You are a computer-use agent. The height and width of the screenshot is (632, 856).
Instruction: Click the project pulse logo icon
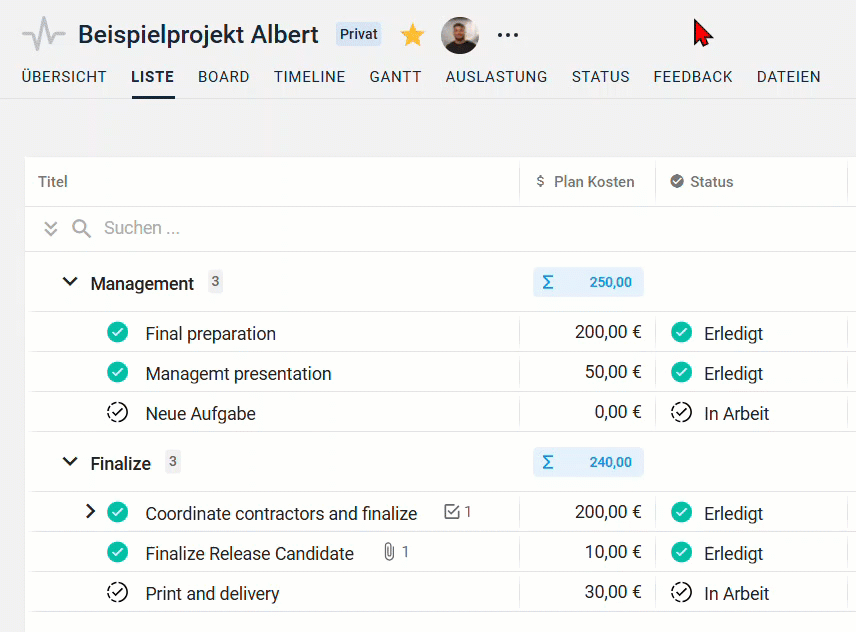pos(43,35)
